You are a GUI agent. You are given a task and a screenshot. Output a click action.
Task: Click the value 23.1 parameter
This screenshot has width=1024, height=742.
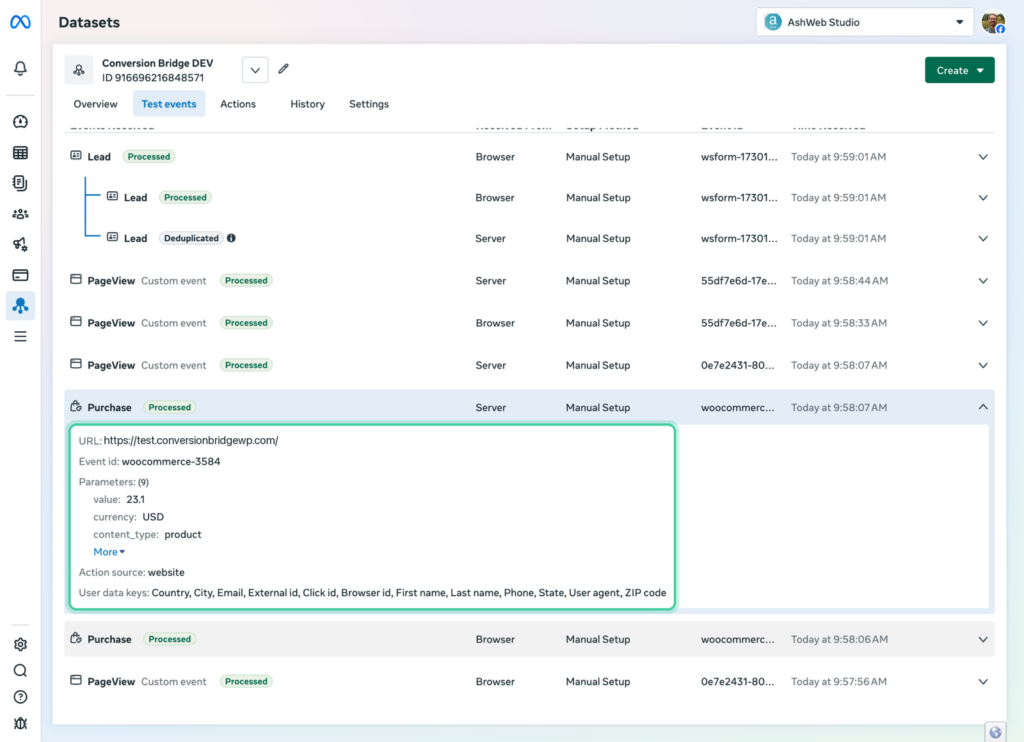click(119, 499)
